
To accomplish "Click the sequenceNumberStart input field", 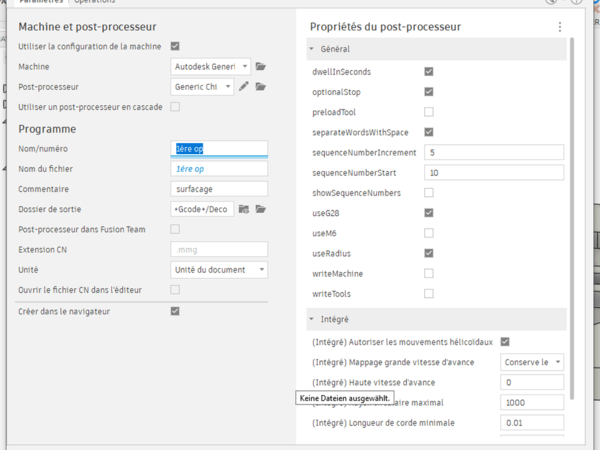I will (494, 173).
